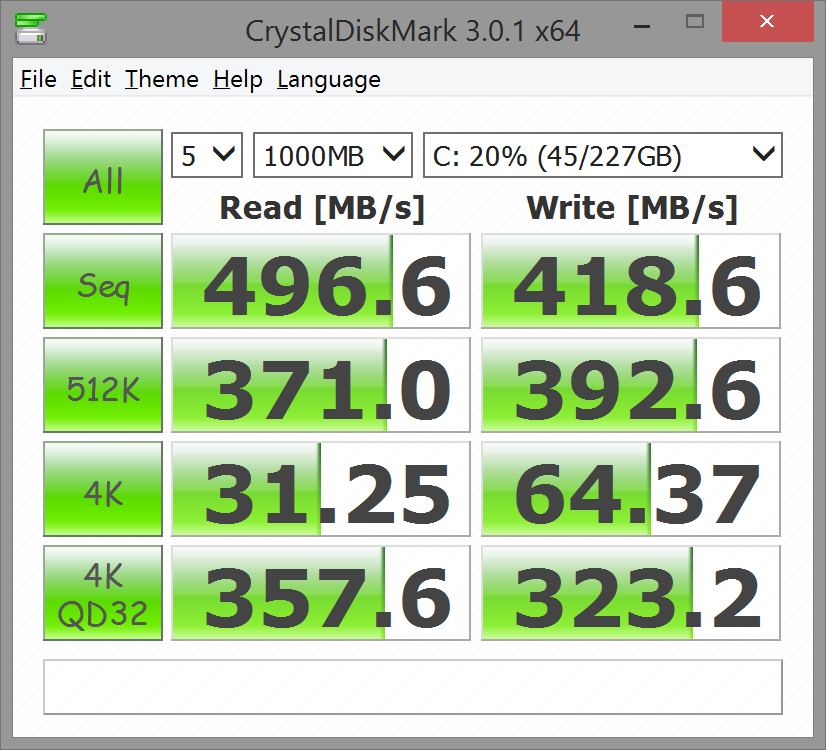Select the 512K read result 371.0
Image resolution: width=826 pixels, height=750 pixels.
[x=321, y=385]
